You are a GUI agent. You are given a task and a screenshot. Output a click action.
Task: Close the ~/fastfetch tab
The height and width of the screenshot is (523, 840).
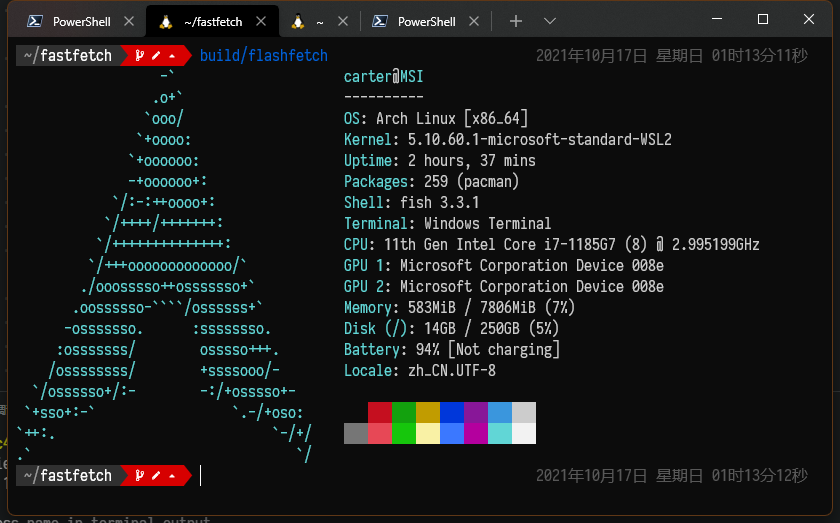(261, 21)
